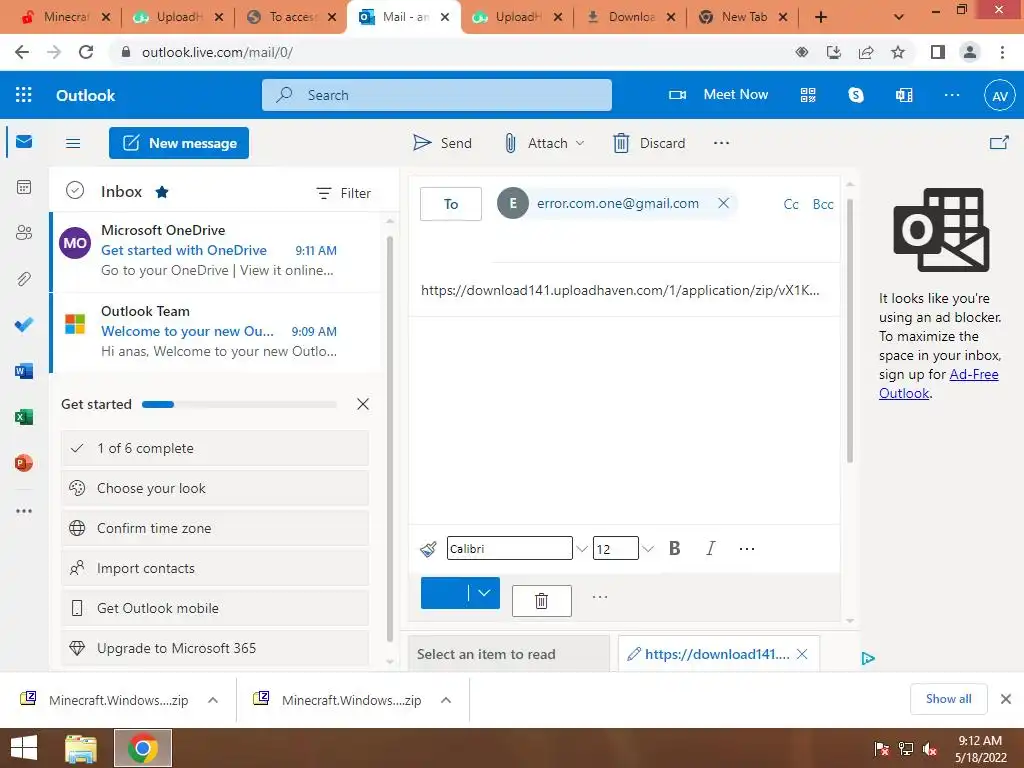
Task: Click the ad choices triangle icon
Action: 867,658
